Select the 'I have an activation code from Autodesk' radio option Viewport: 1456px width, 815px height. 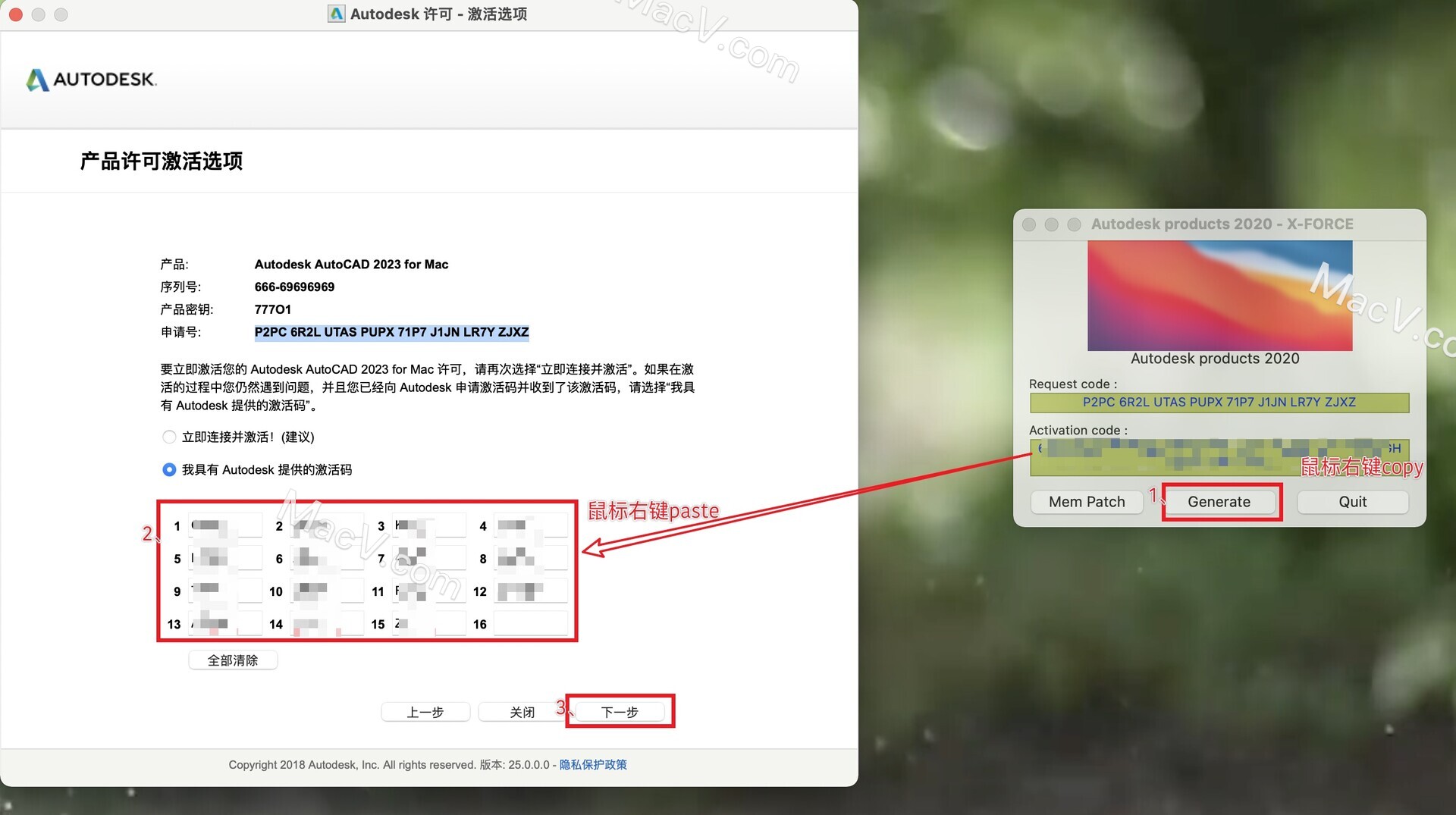169,470
